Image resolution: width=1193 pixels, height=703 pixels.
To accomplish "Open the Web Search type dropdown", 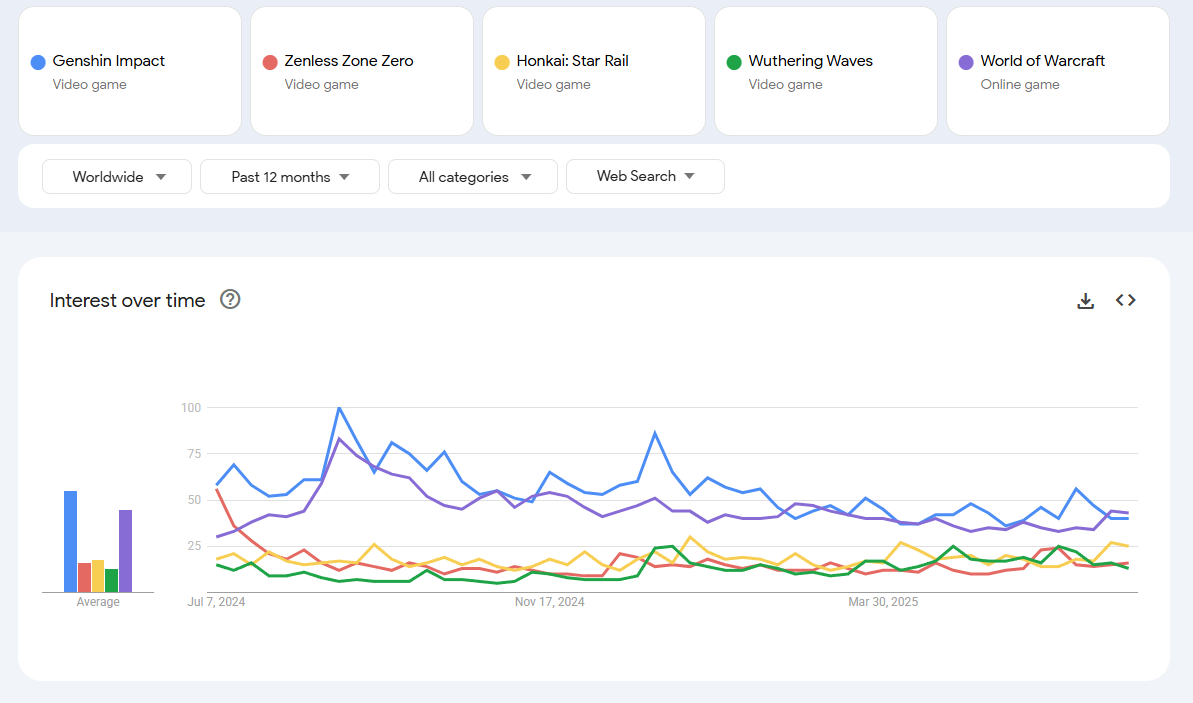I will pos(645,177).
